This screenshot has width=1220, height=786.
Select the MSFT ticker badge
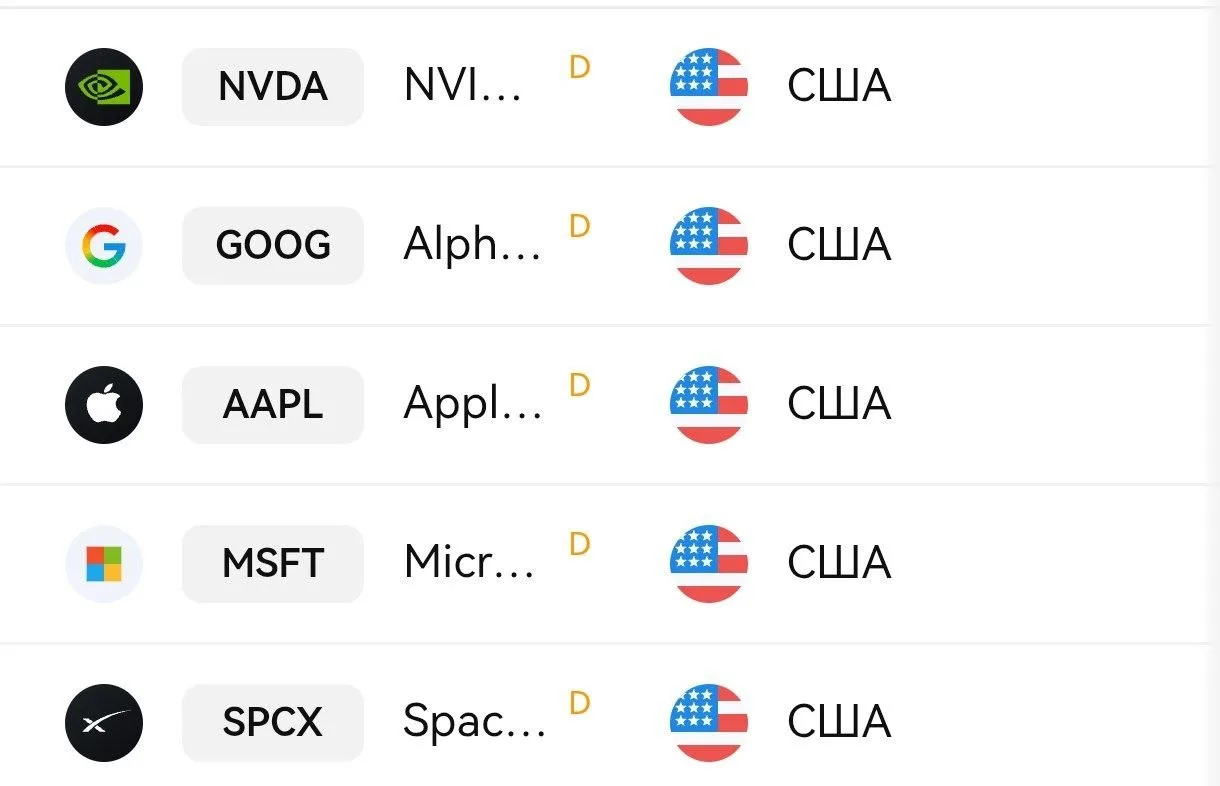point(273,564)
